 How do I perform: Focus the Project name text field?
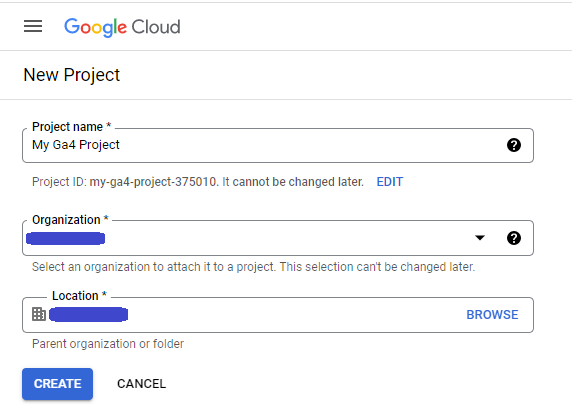coord(278,145)
